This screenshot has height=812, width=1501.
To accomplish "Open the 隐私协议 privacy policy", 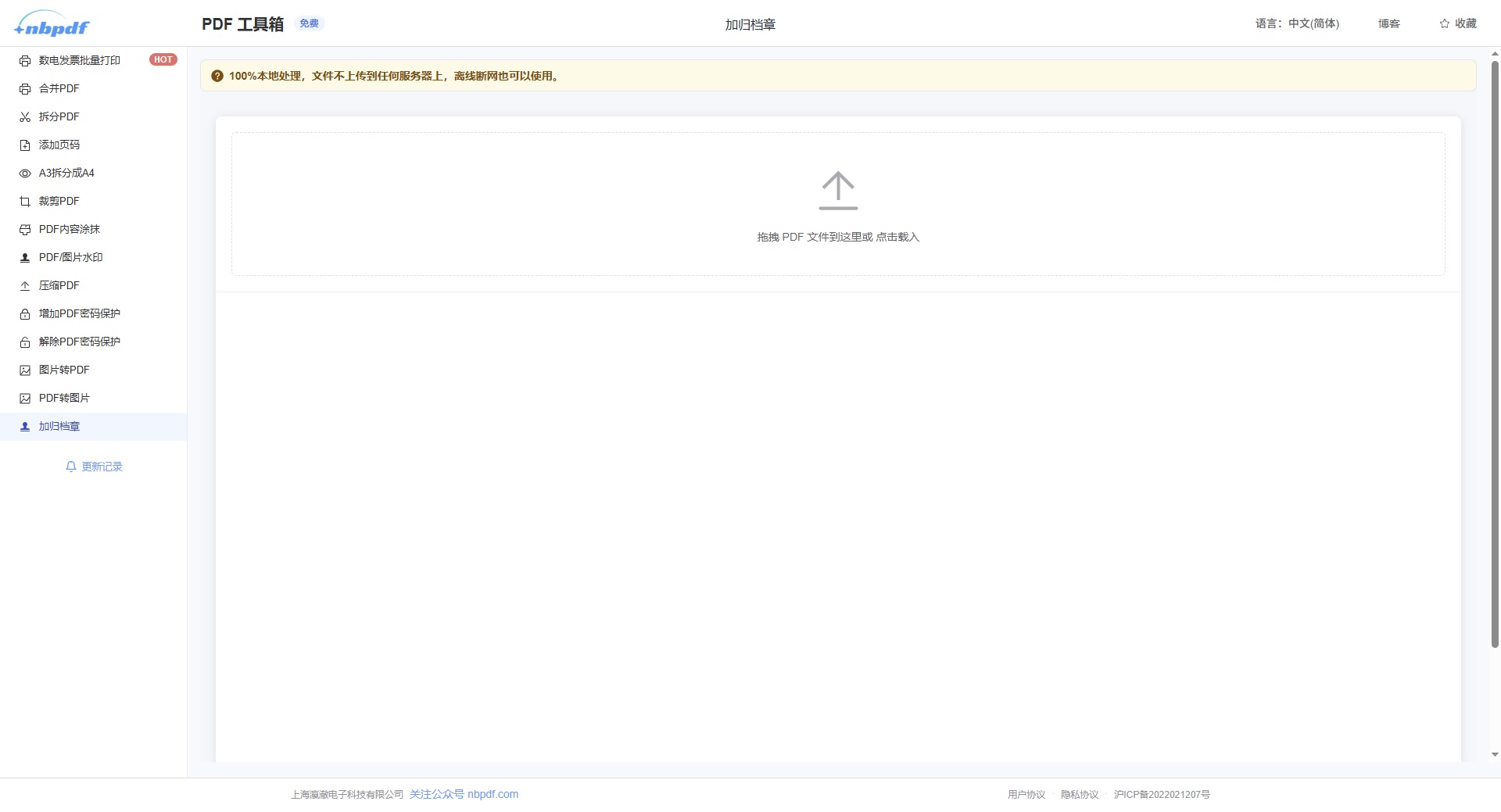I will 1080,794.
